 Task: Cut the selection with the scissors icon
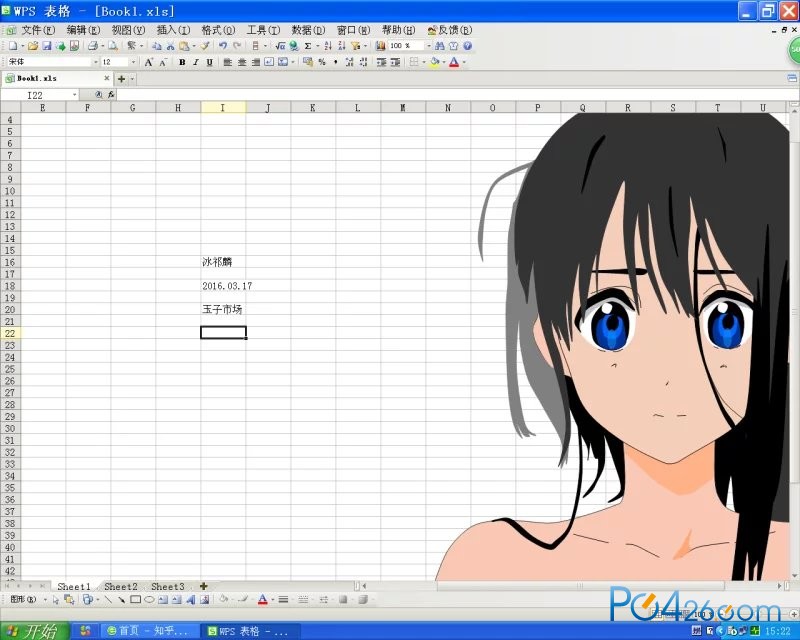point(170,46)
